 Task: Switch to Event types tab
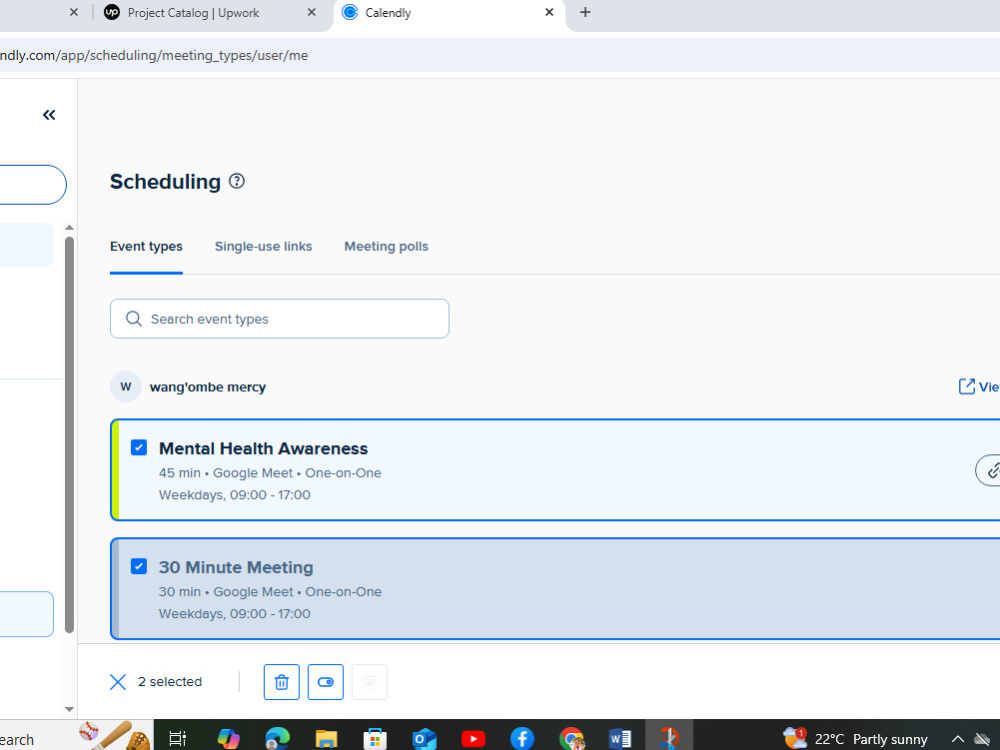(x=146, y=246)
